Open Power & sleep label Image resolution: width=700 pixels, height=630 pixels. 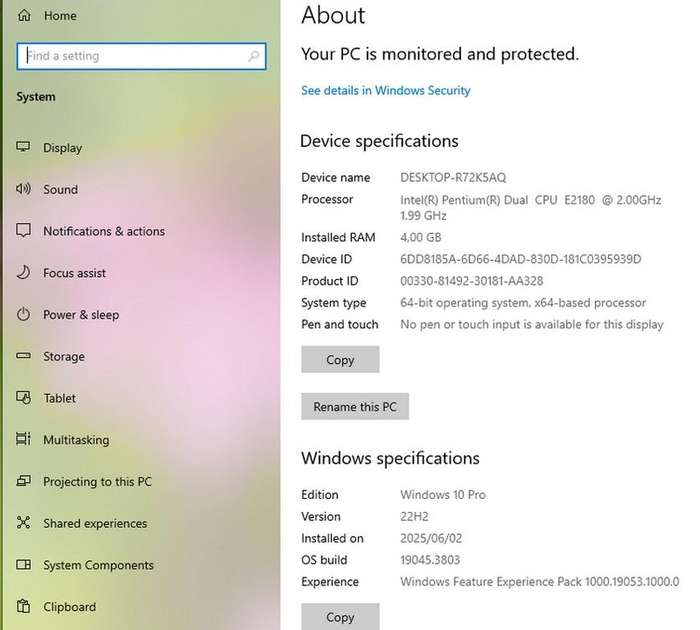coord(81,315)
